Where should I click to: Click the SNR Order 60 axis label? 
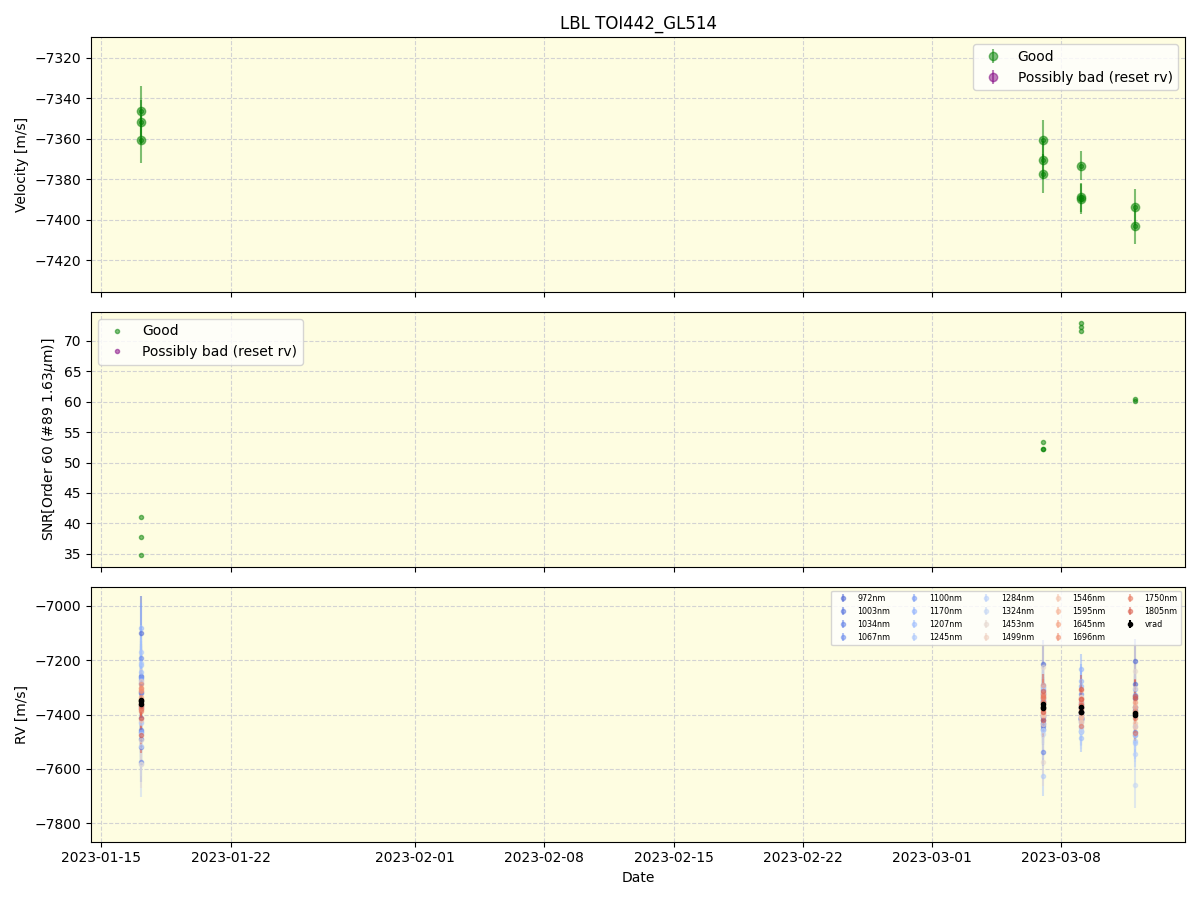(48, 439)
